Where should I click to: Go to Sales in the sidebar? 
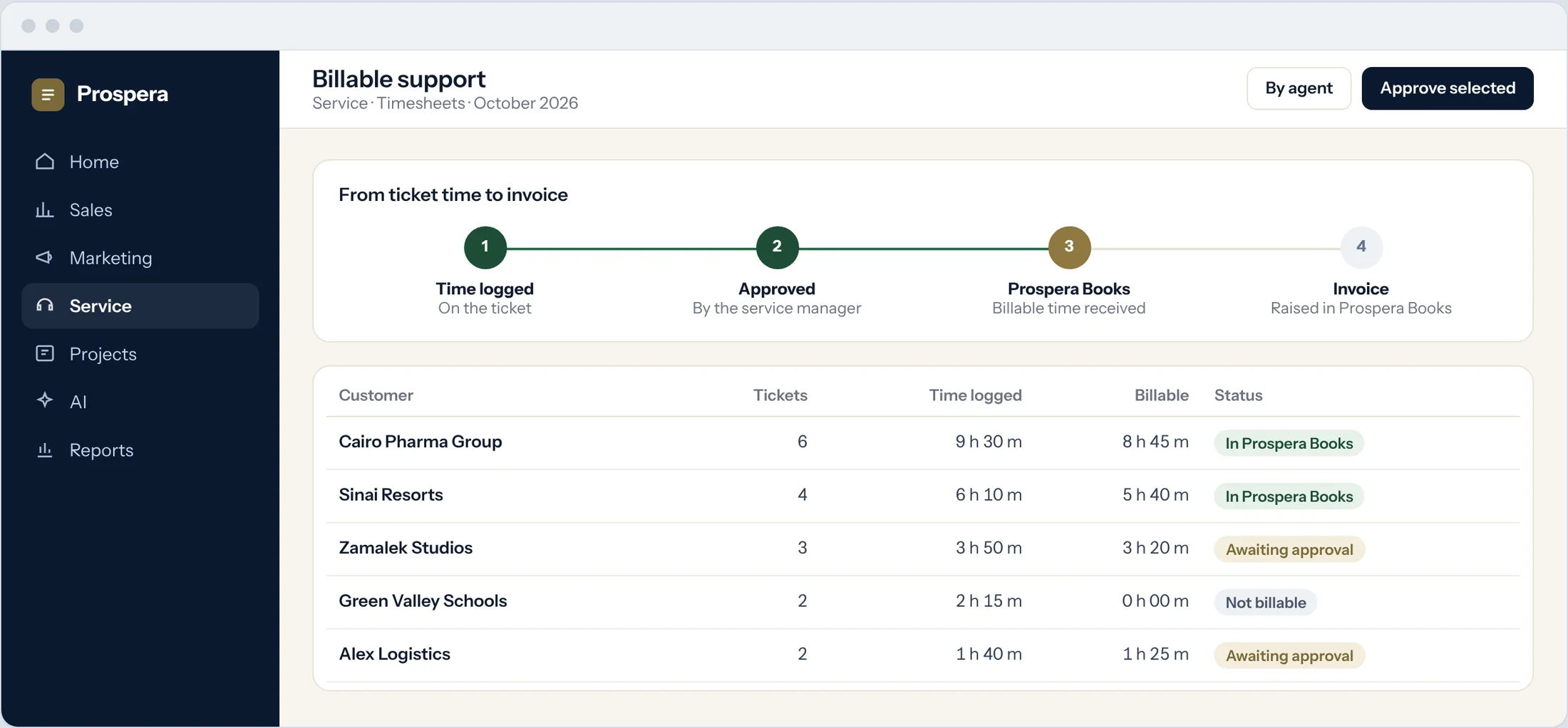[140, 209]
